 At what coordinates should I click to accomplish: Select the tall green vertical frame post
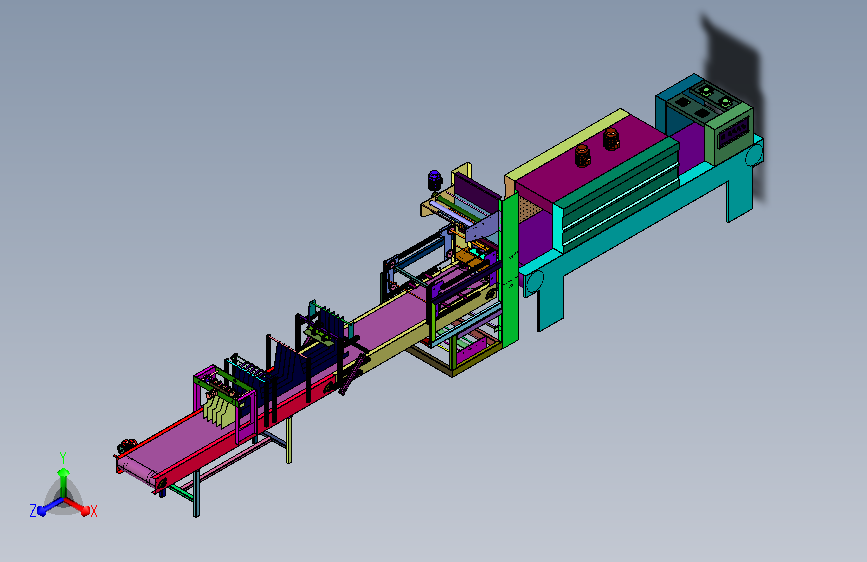[x=509, y=269]
